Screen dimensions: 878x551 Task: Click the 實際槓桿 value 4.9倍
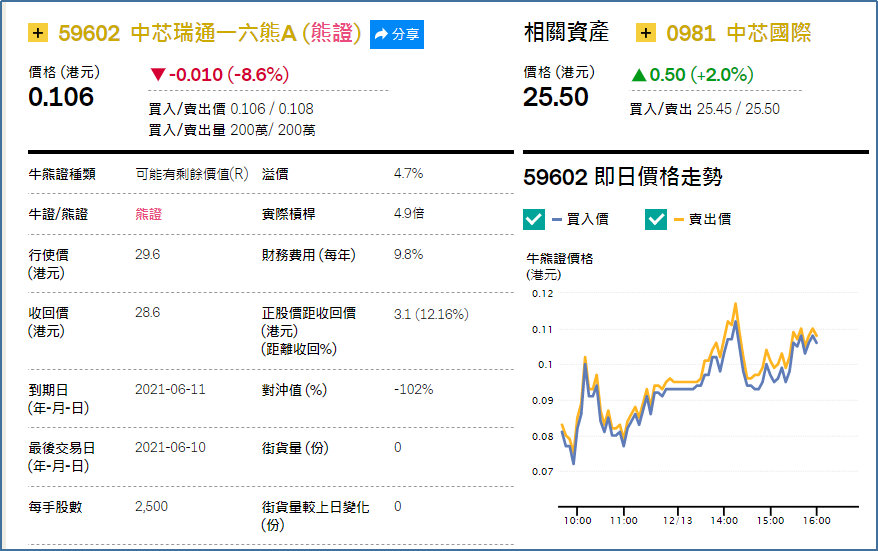coord(409,213)
